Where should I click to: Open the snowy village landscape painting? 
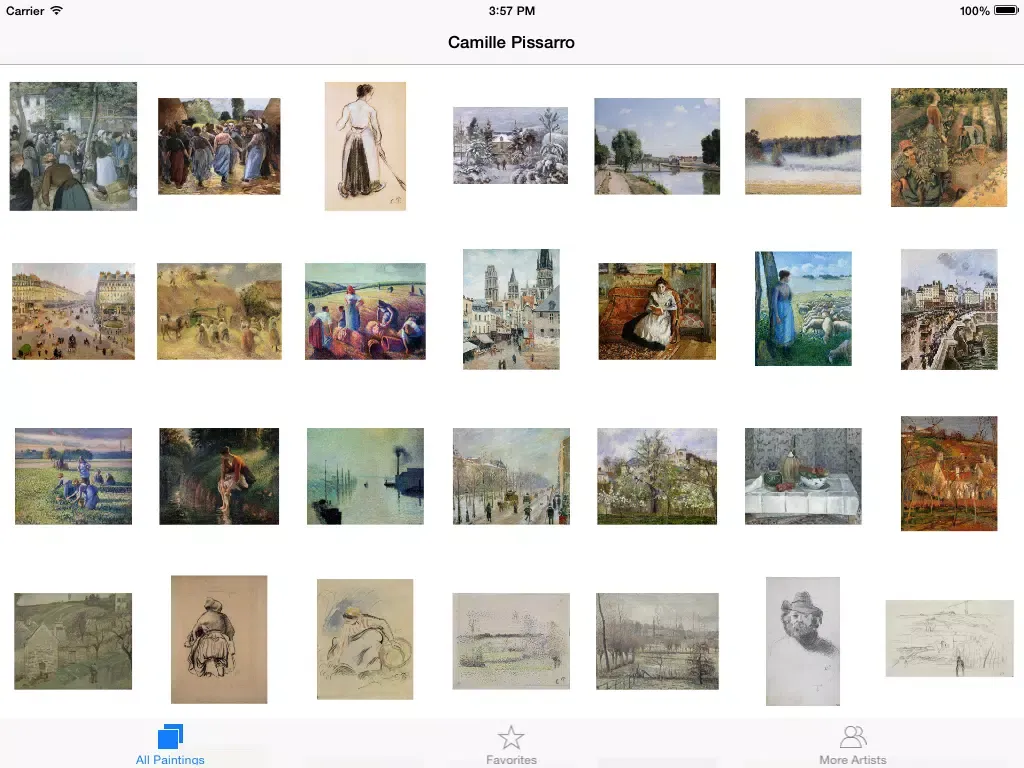point(511,146)
